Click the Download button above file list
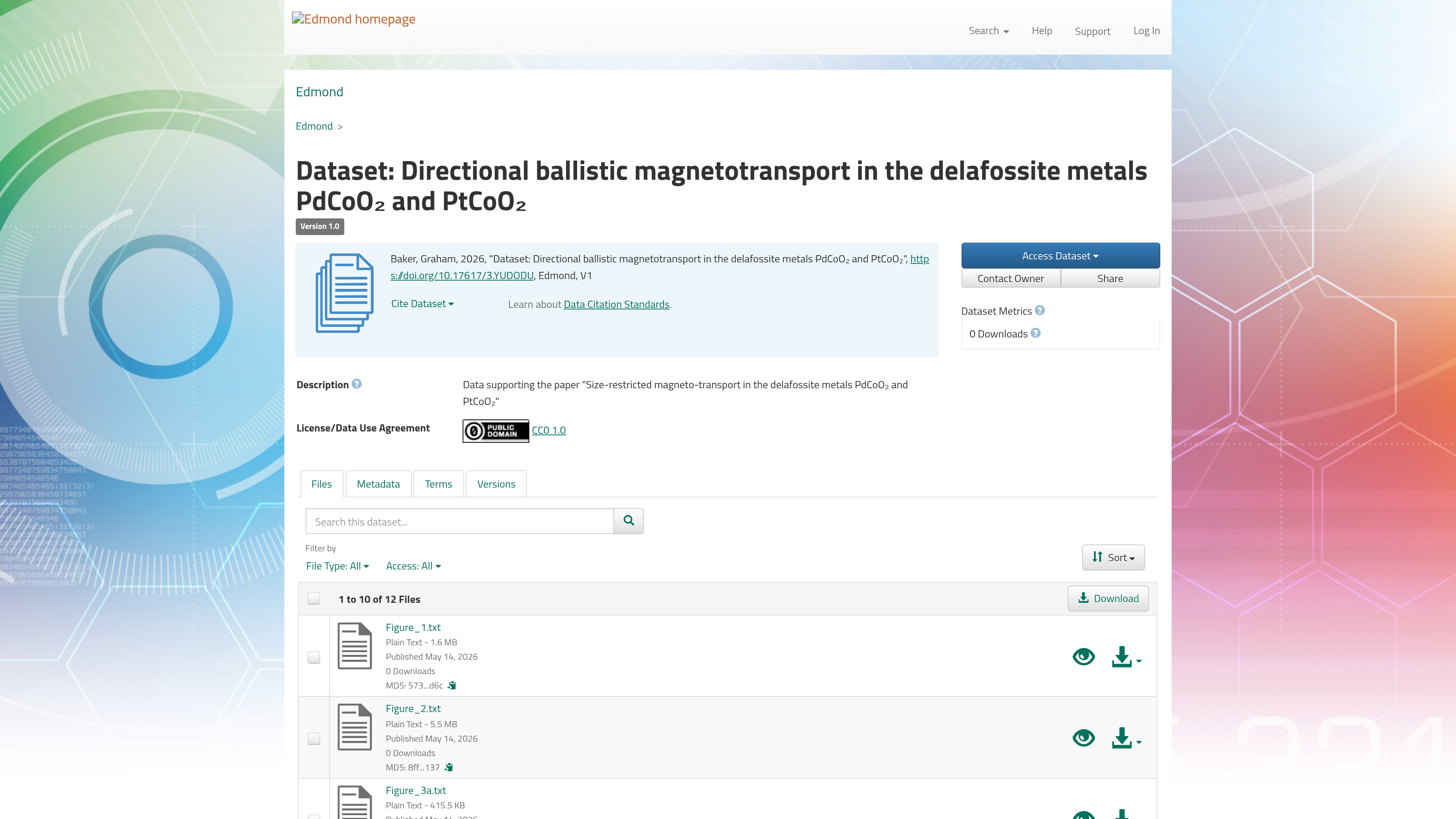The width and height of the screenshot is (1456, 819). (x=1108, y=598)
